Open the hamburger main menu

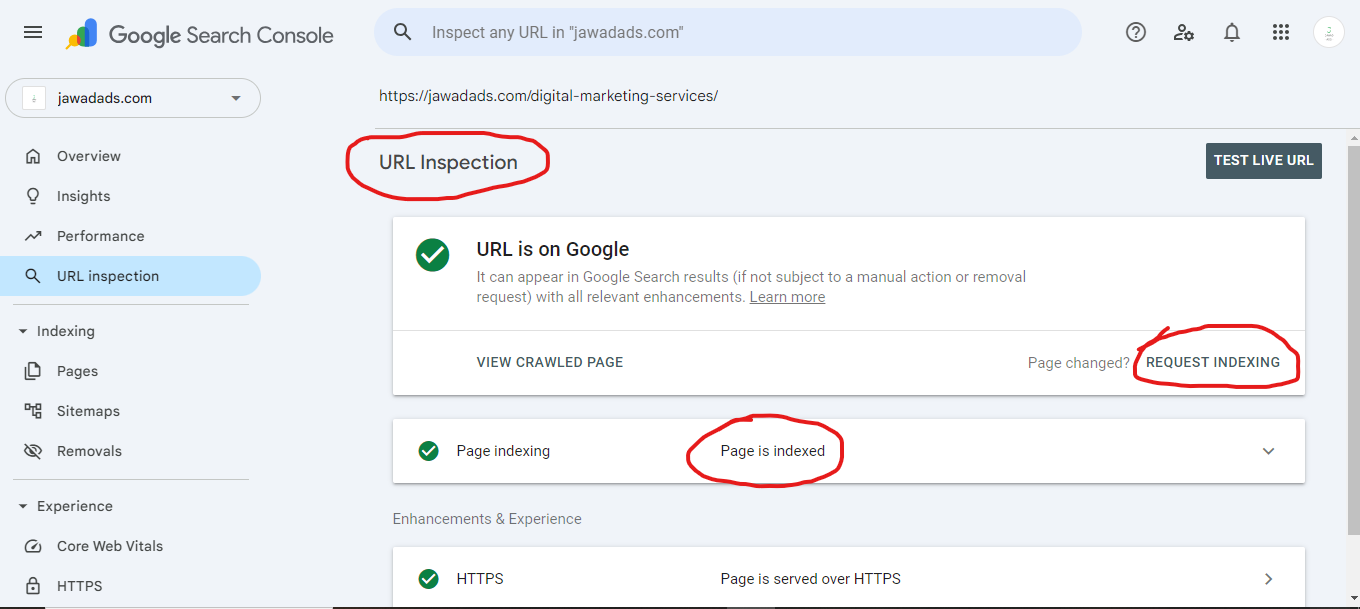pyautogui.click(x=33, y=32)
